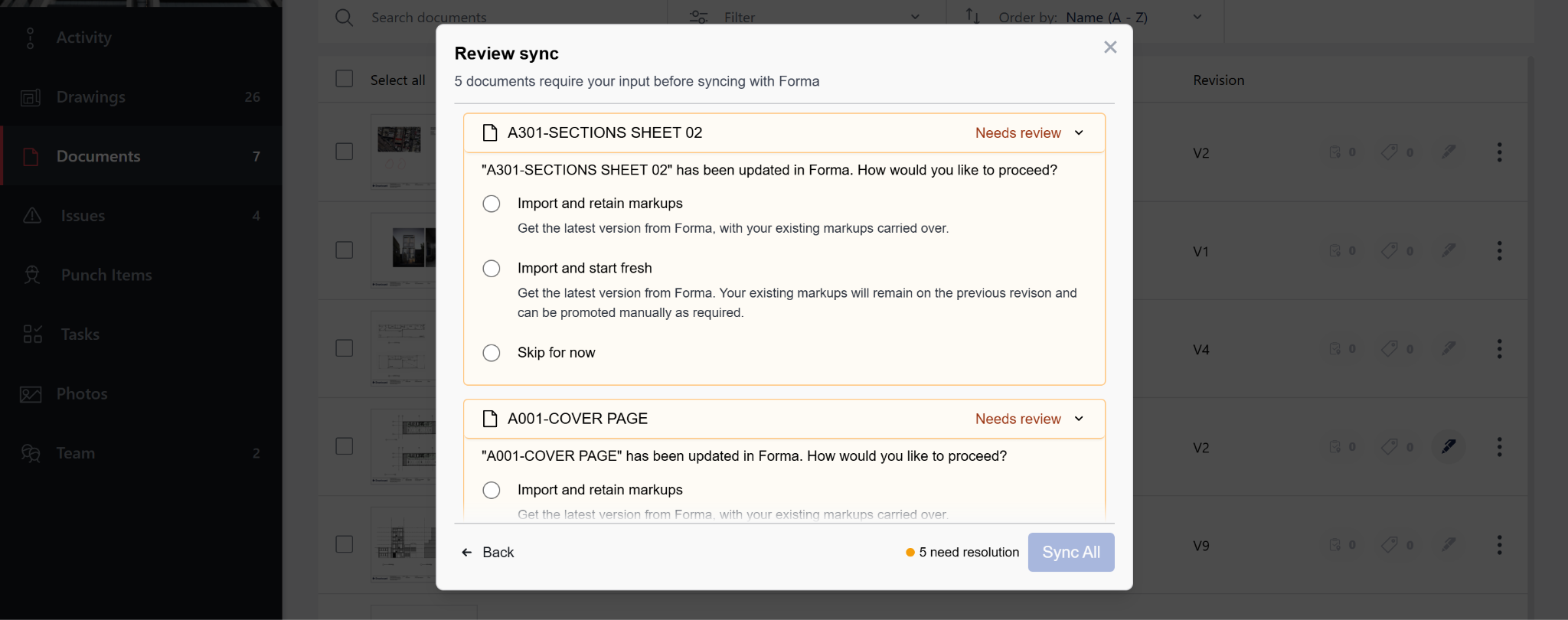Viewport: 1568px width, 620px height.
Task: Open Tasks in the sidebar
Action: point(141,334)
